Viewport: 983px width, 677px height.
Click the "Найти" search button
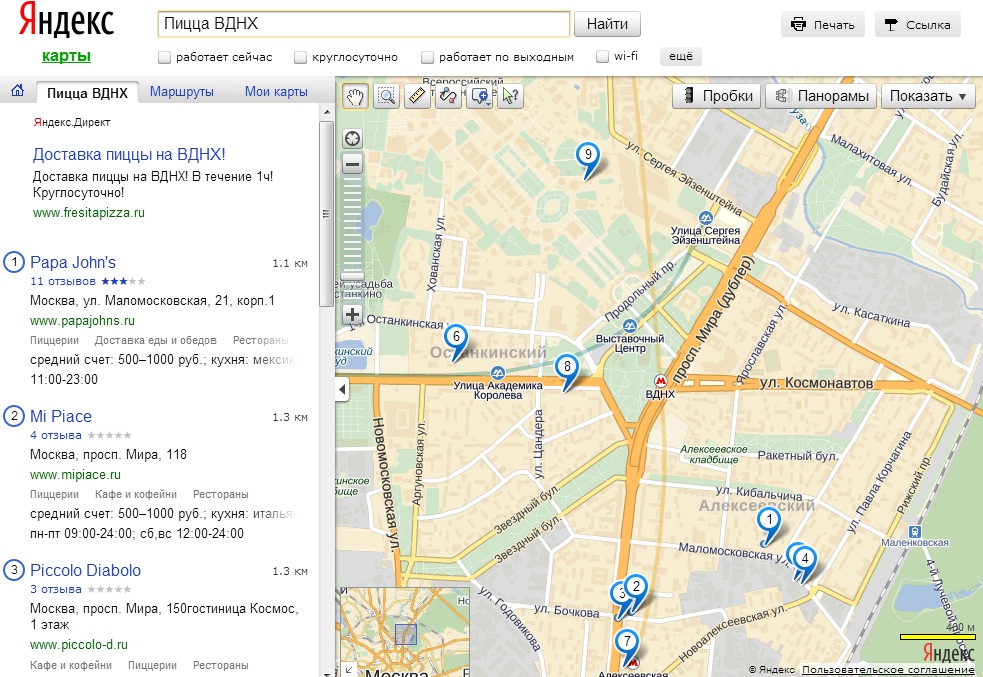(608, 24)
